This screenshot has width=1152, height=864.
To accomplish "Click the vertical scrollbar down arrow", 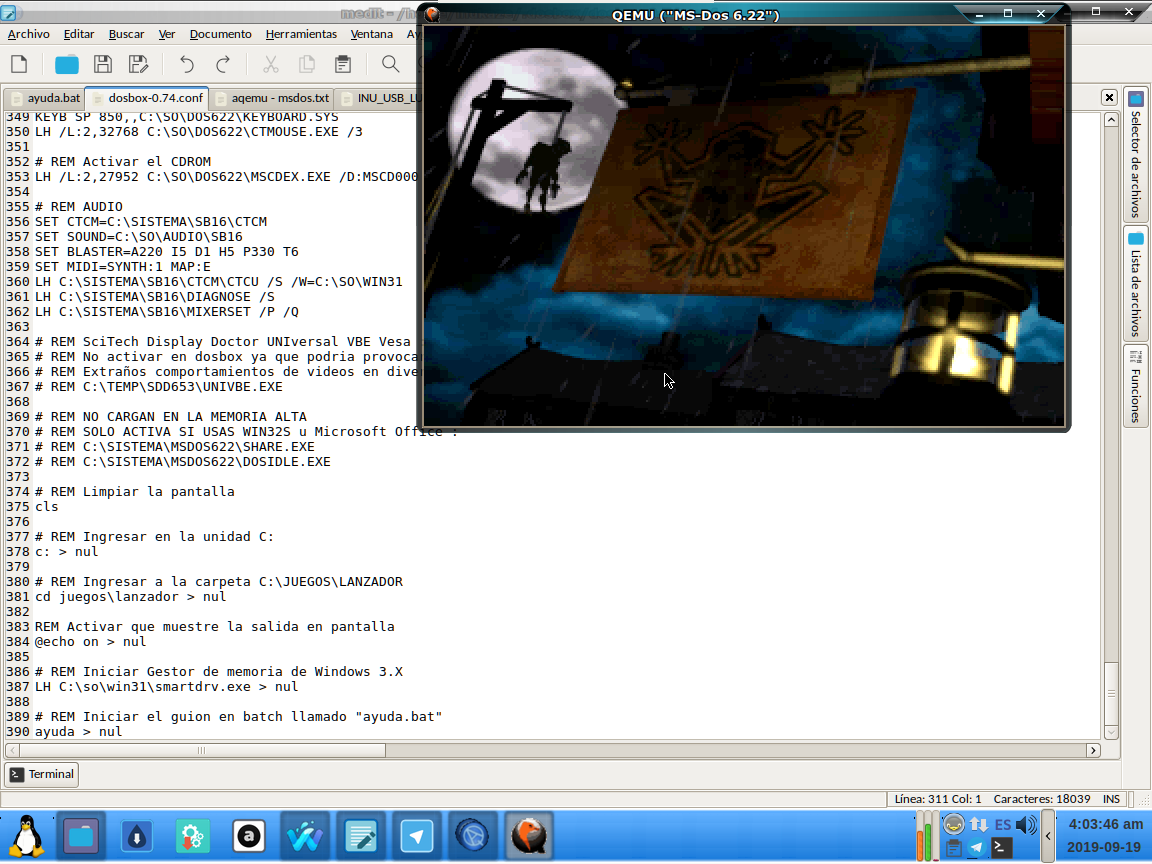I will (1111, 732).
